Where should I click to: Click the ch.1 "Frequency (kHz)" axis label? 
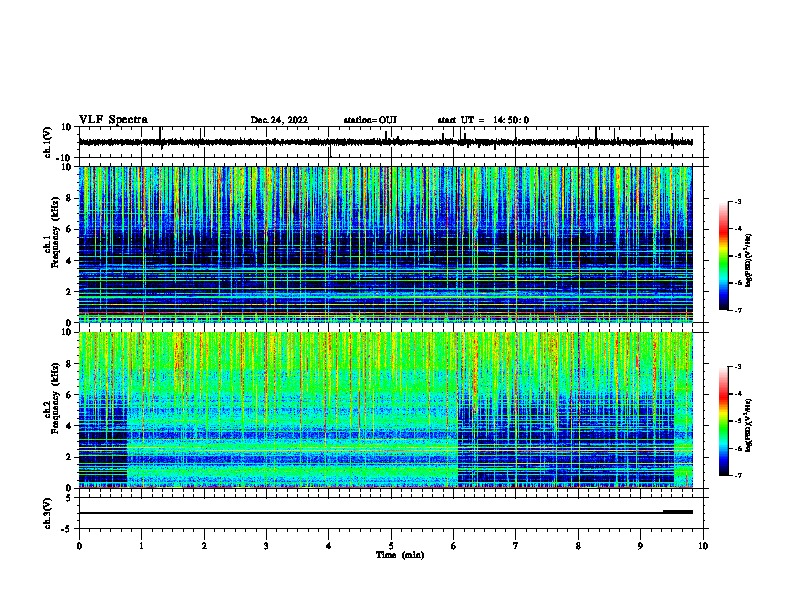(x=55, y=233)
